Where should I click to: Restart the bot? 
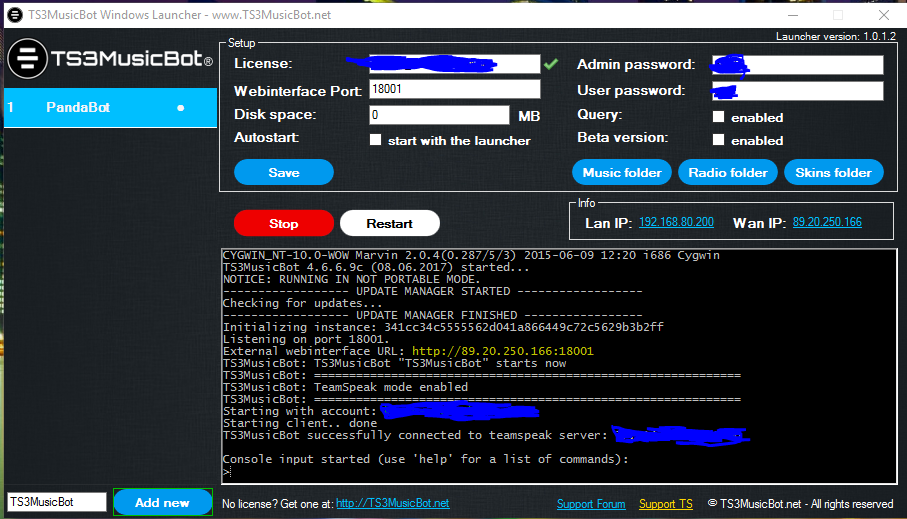pos(389,223)
